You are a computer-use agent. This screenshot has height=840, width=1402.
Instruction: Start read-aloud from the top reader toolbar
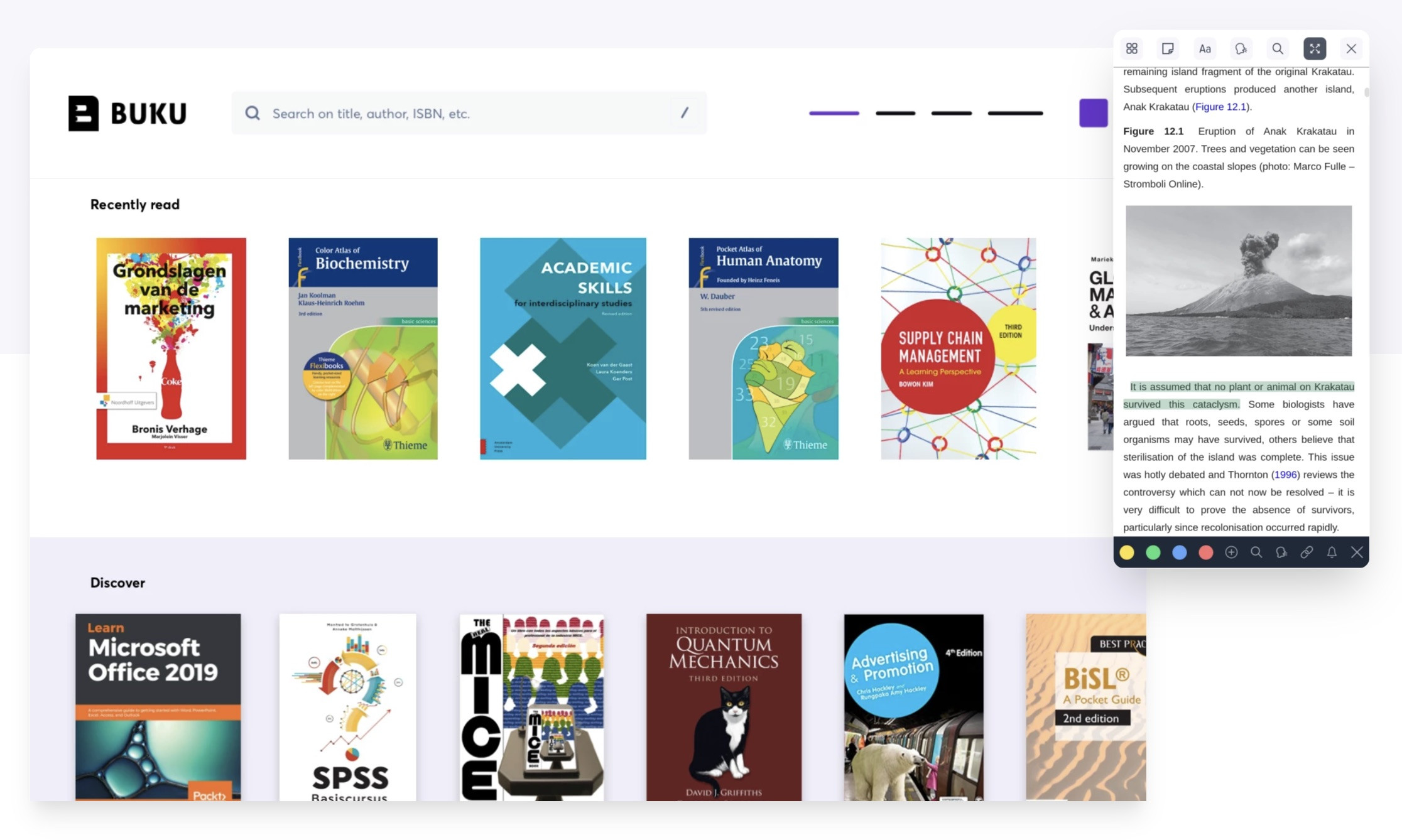1241,48
